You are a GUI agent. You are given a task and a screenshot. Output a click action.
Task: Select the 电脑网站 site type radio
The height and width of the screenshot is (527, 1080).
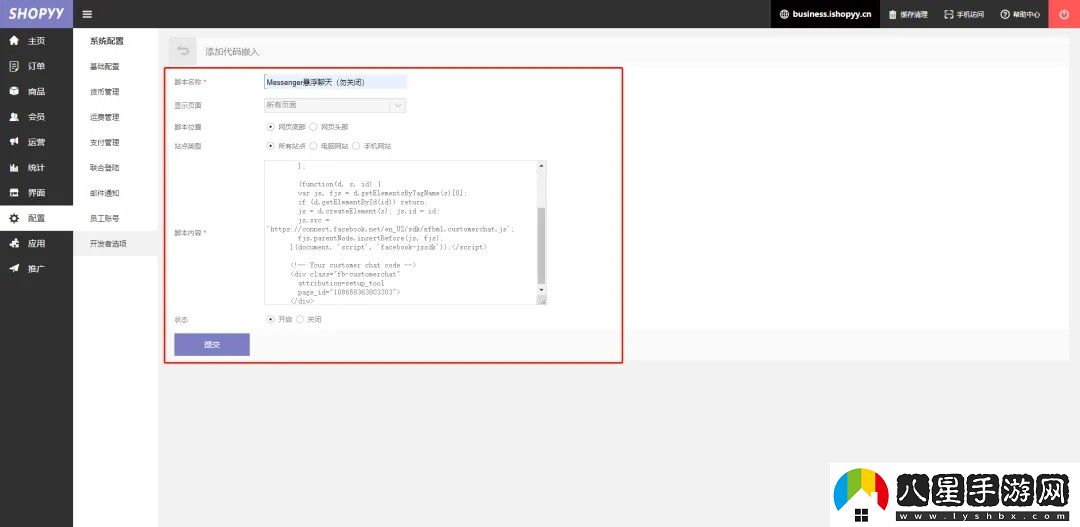[x=313, y=146]
